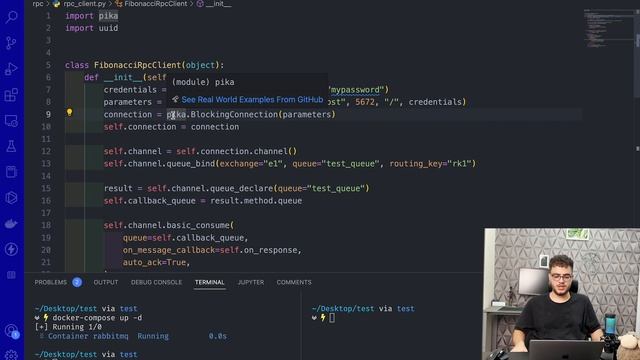Viewport: 640px width, 360px height.
Task: Click the class symbol icon before FibonacciRpcClient
Action: pyautogui.click(x=119, y=4)
